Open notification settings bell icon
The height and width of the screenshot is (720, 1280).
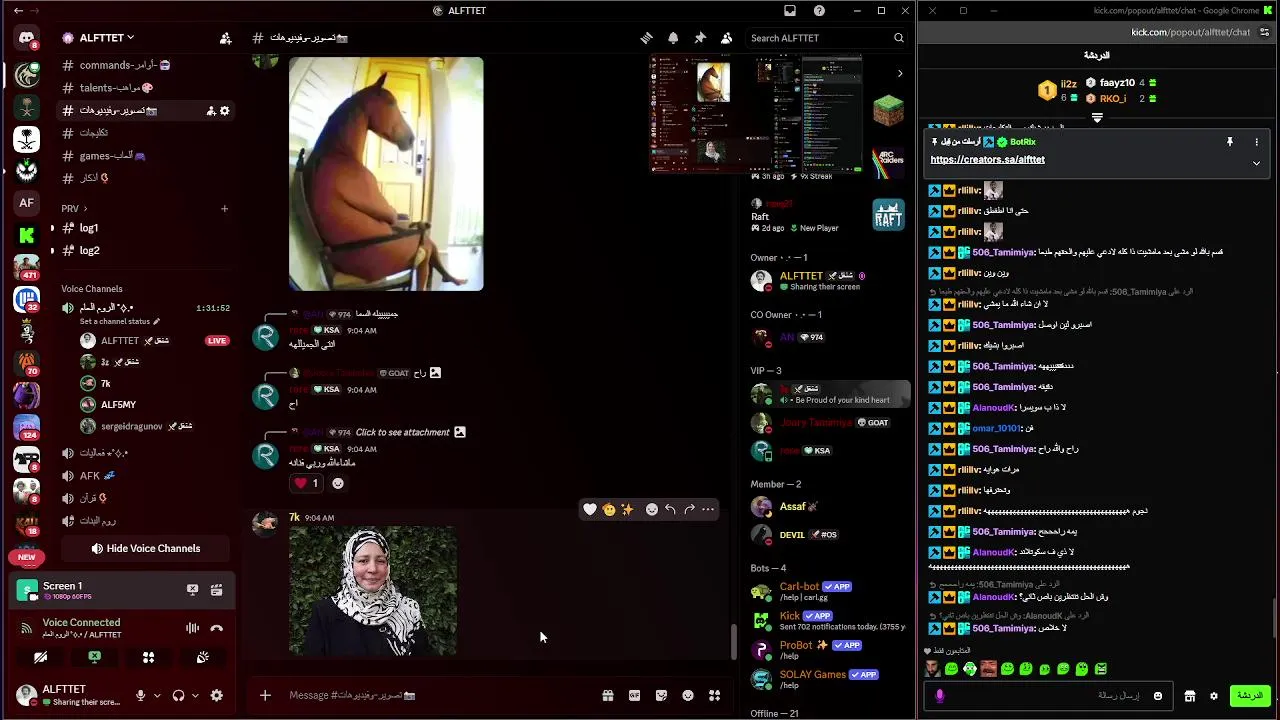tap(673, 38)
